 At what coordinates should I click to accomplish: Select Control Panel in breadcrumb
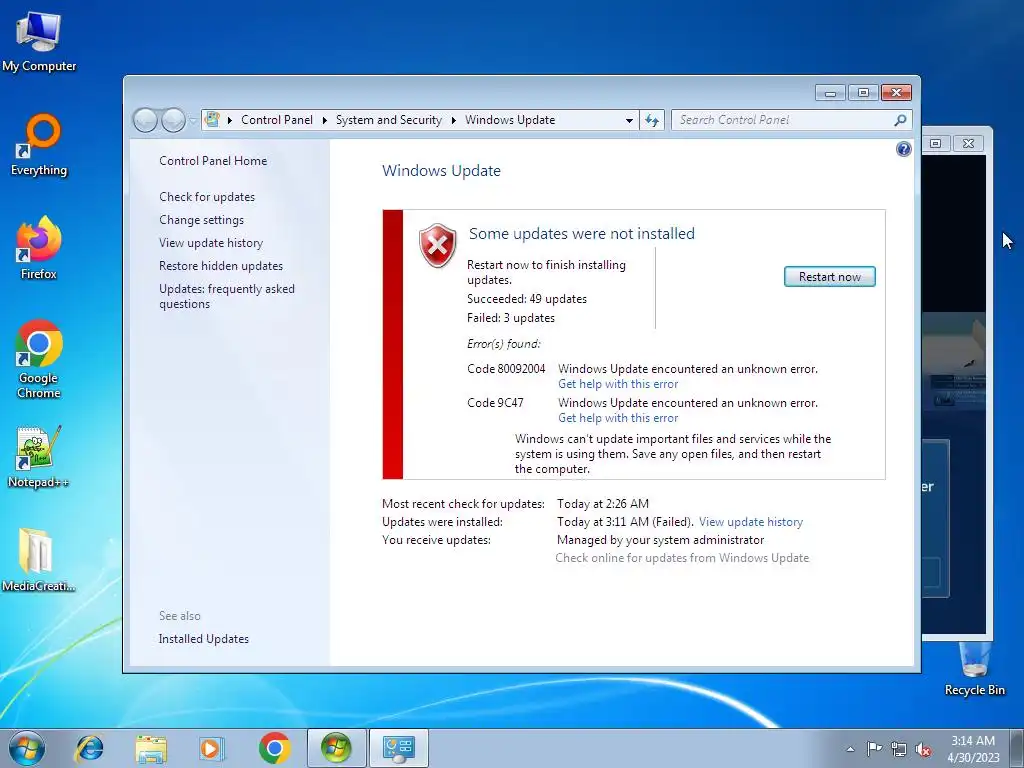277,120
